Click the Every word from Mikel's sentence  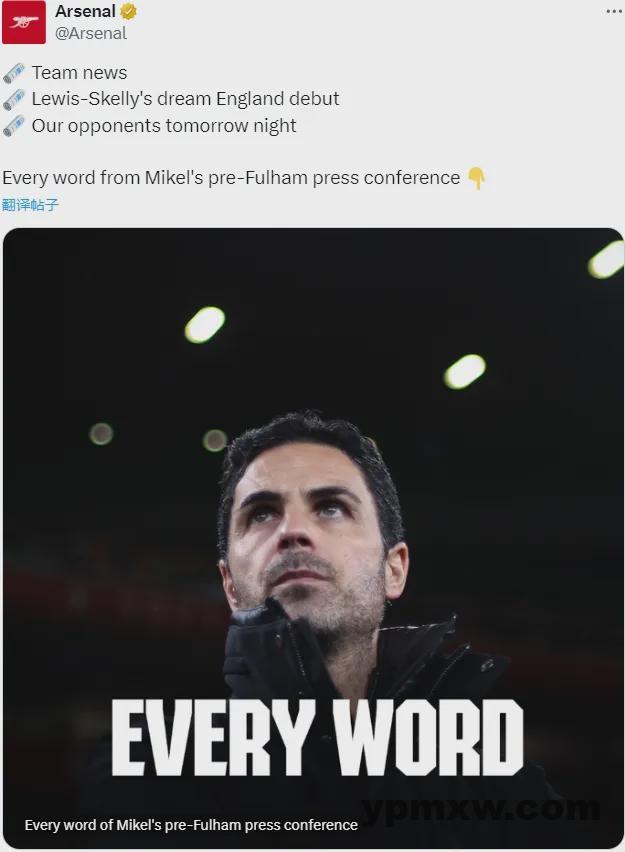(x=232, y=178)
